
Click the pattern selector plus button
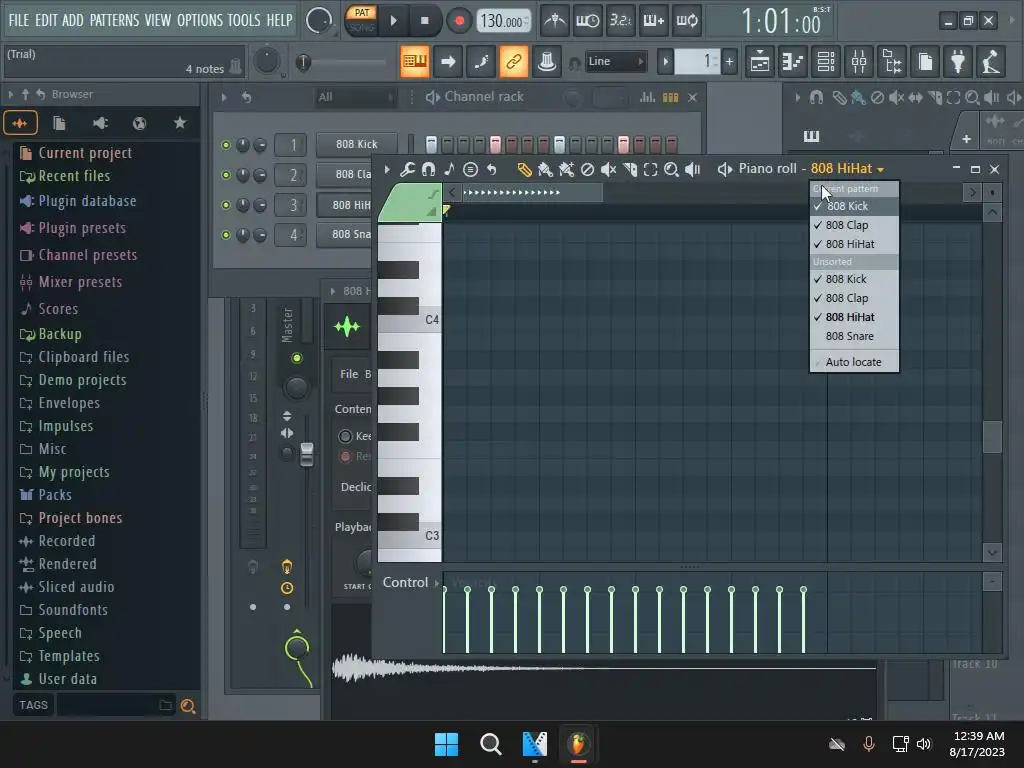coord(729,62)
